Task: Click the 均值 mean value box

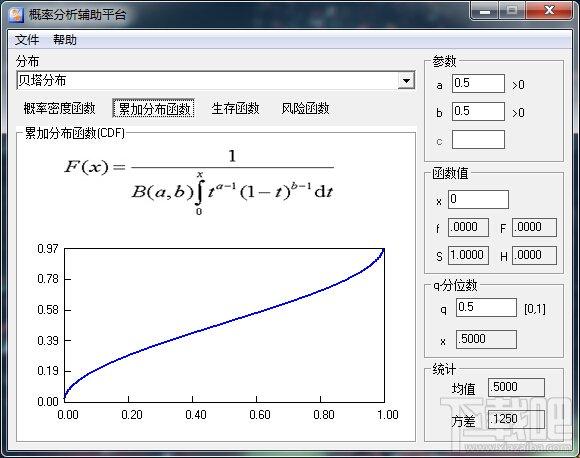Action: (516, 387)
